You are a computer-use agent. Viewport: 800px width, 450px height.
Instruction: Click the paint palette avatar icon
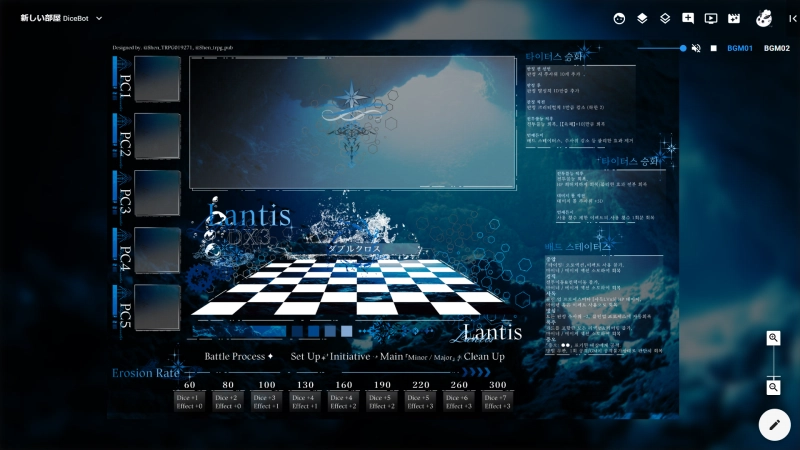pos(763,18)
